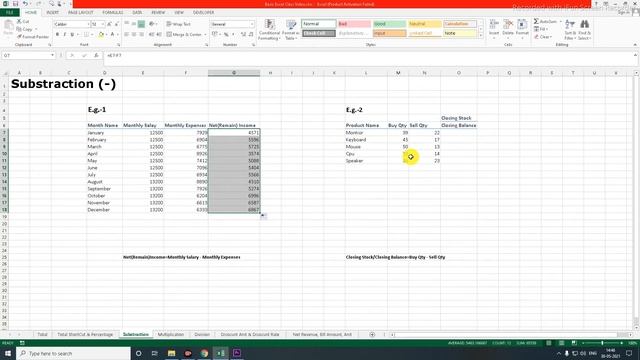Click the AutoSum sigma icon
The width and height of the screenshot is (640, 360).
tap(536, 21)
